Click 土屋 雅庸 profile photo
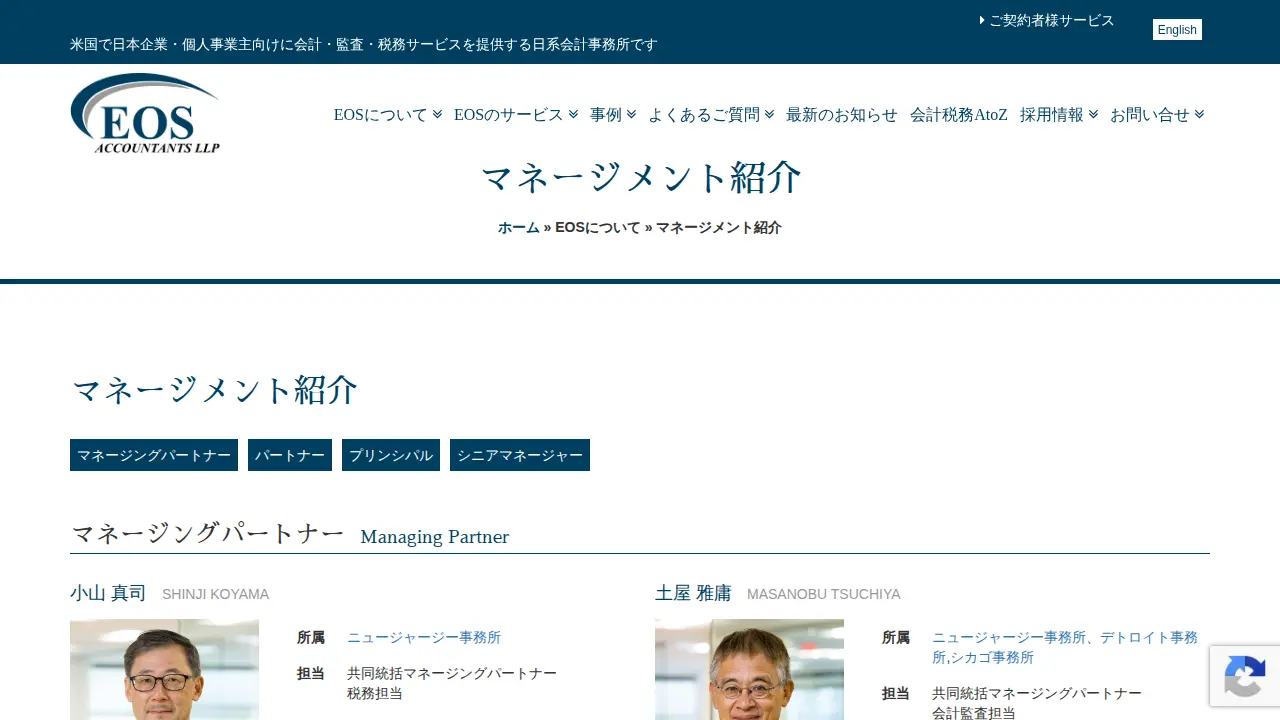The width and height of the screenshot is (1280, 720). [x=749, y=669]
